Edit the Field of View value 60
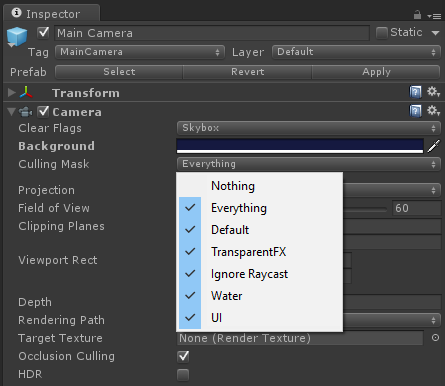 click(416, 208)
